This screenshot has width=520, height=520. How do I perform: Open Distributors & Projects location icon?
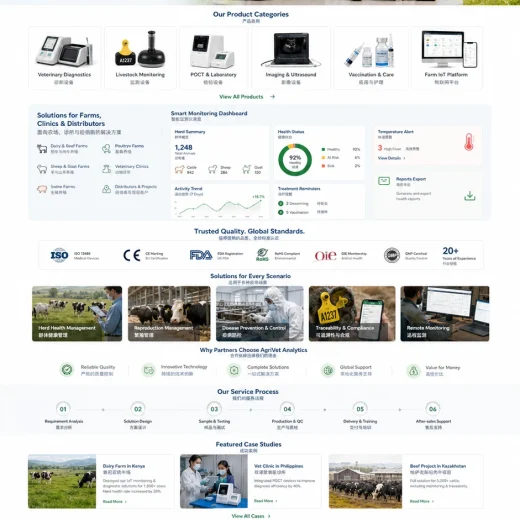pyautogui.click(x=106, y=189)
